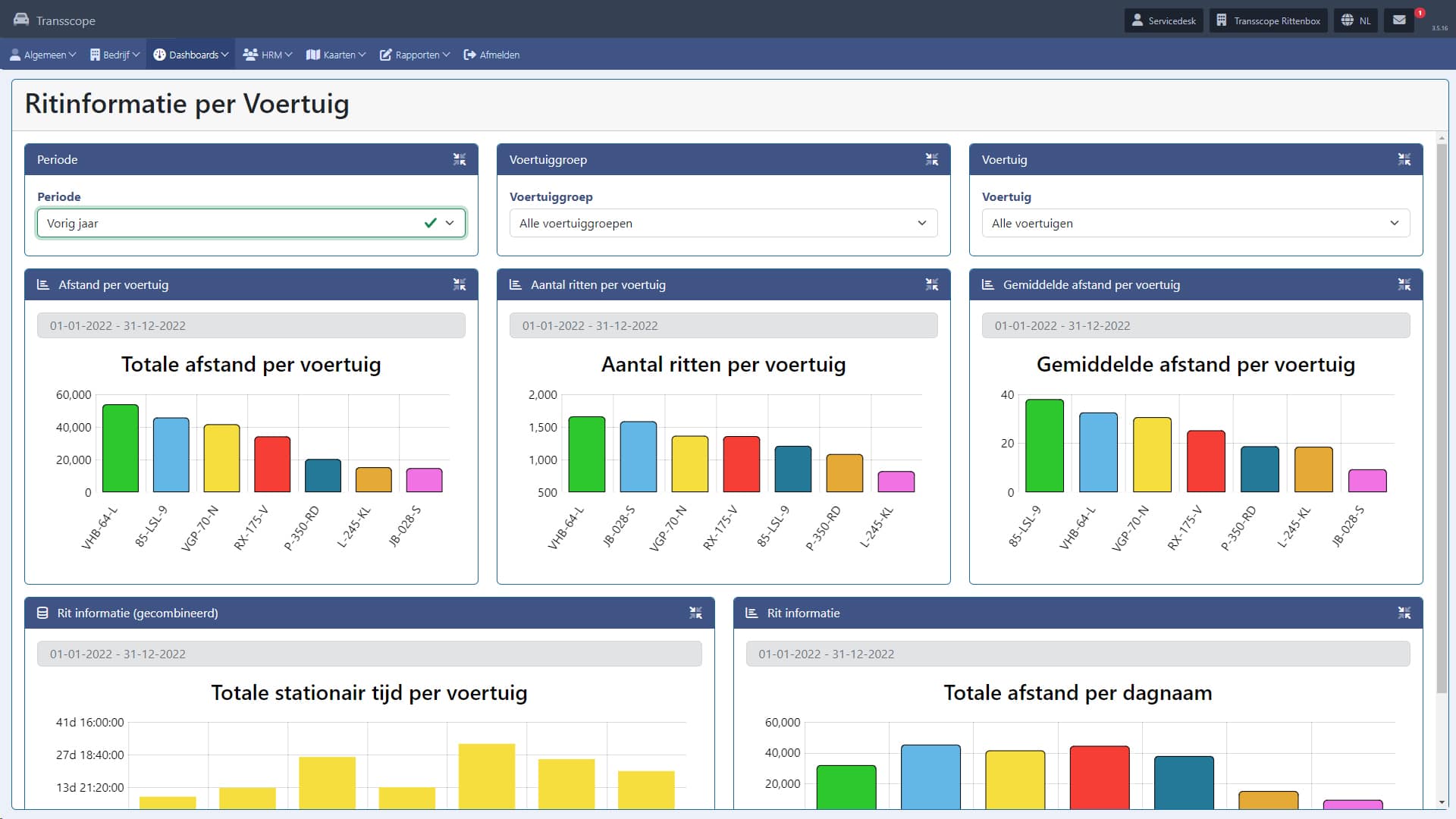Click the green 85-LSL-9 bar in Gemiddelde afstand chart

pyautogui.click(x=1045, y=446)
